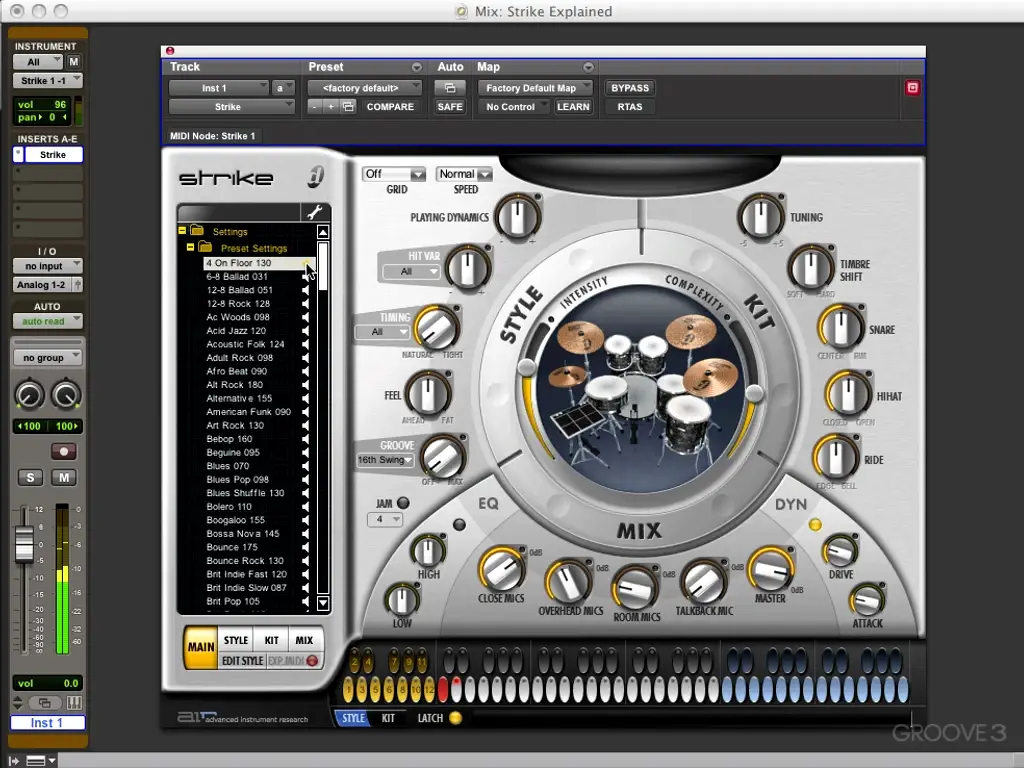This screenshot has height=768, width=1024.
Task: Select the KIT keyboard mode tab at bottom
Action: coord(388,718)
